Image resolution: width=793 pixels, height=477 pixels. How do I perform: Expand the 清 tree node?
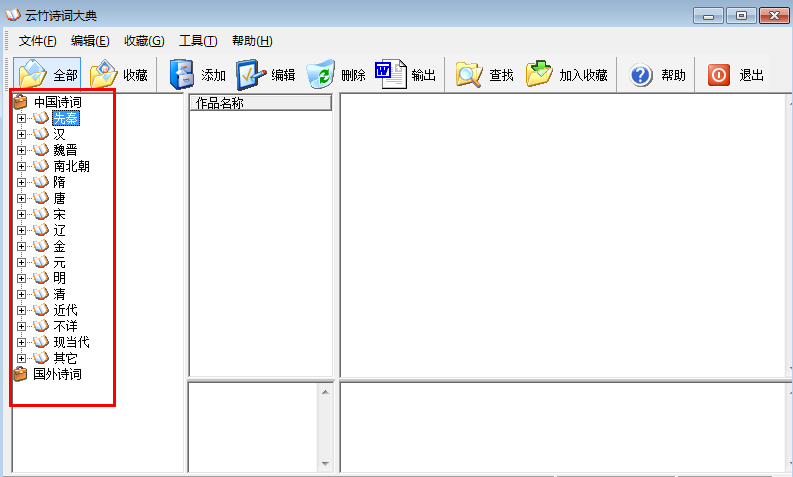21,294
